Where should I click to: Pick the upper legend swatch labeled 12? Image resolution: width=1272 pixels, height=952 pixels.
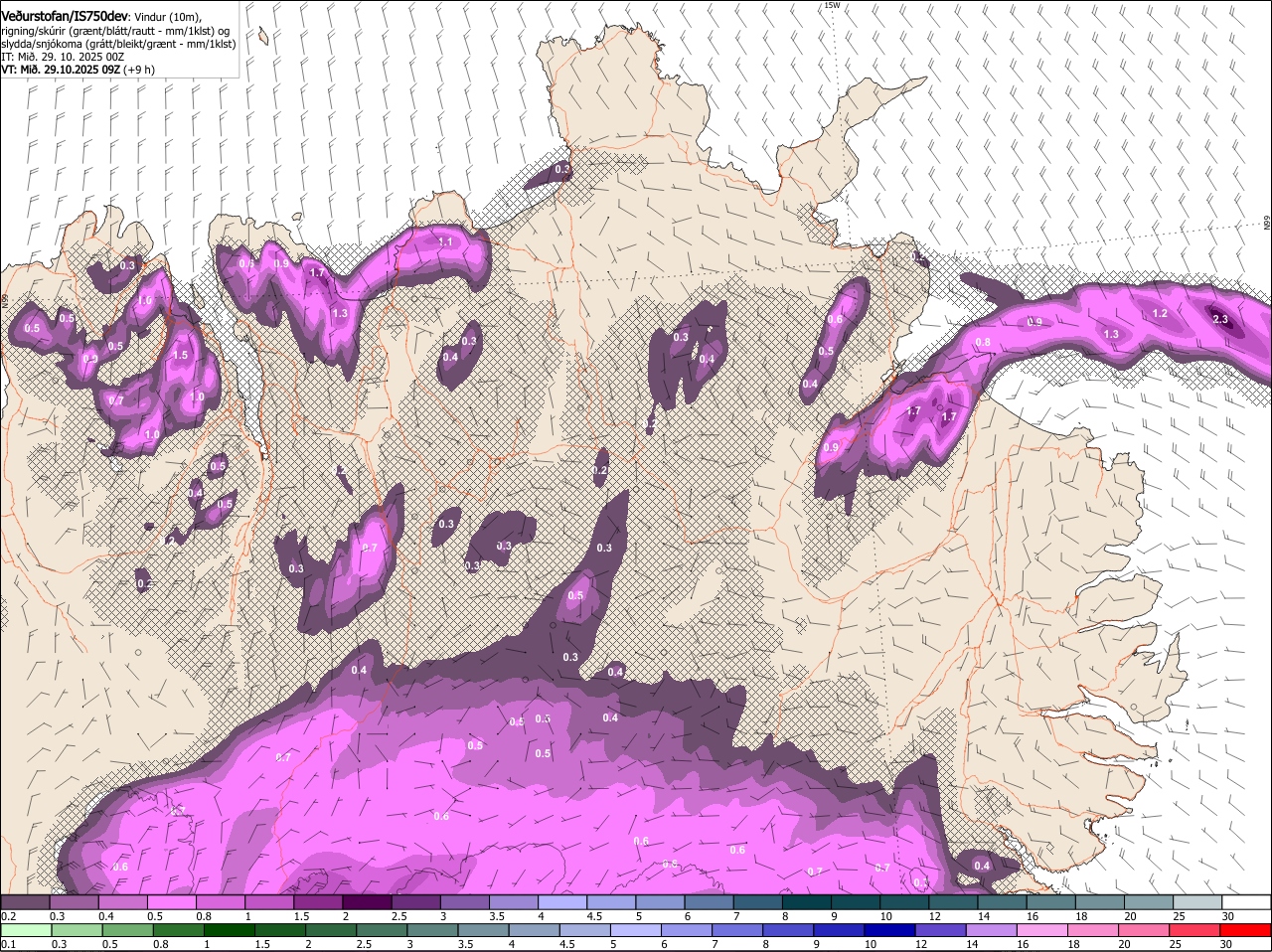click(x=953, y=901)
